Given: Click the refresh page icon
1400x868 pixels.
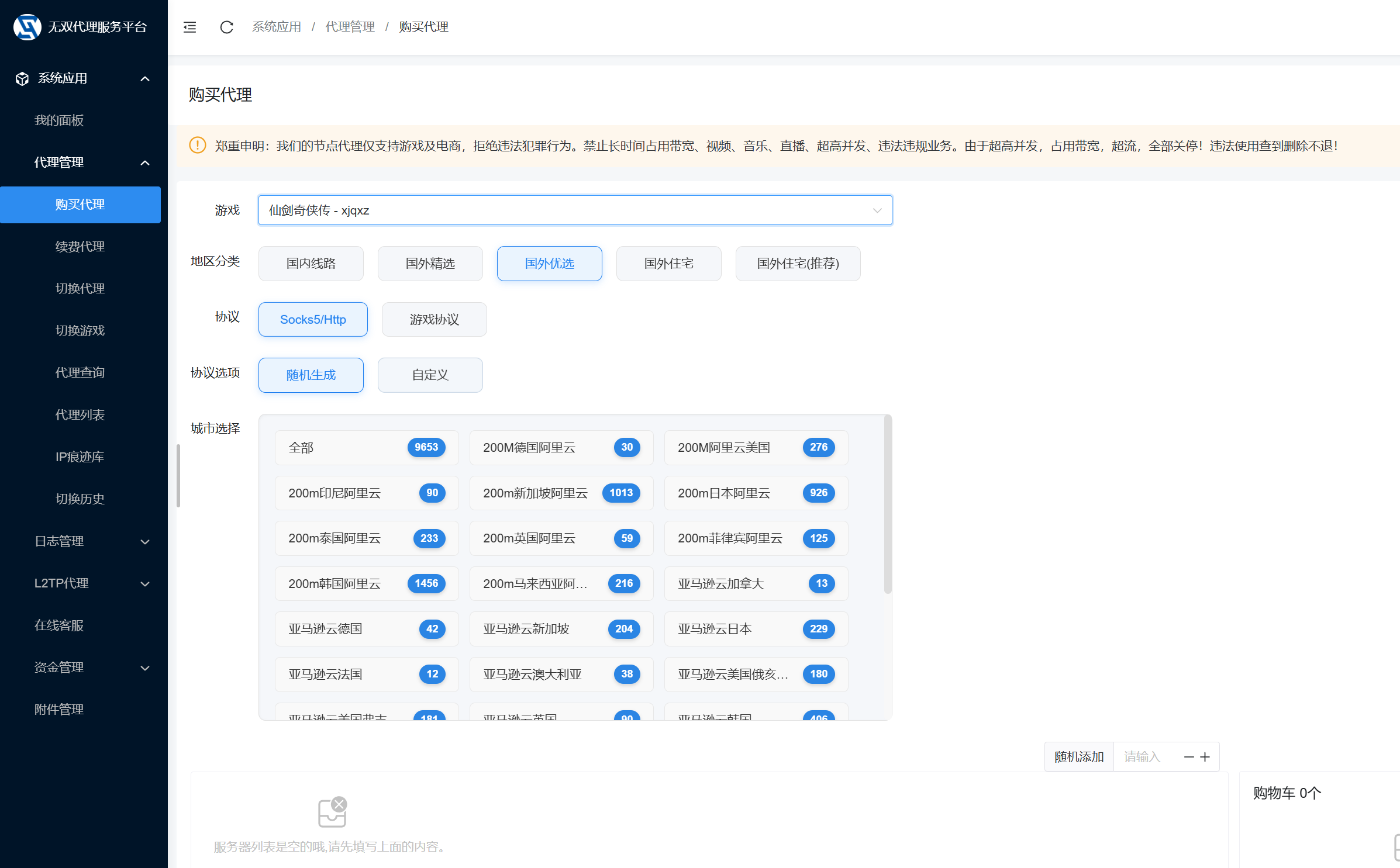Looking at the screenshot, I should (226, 27).
